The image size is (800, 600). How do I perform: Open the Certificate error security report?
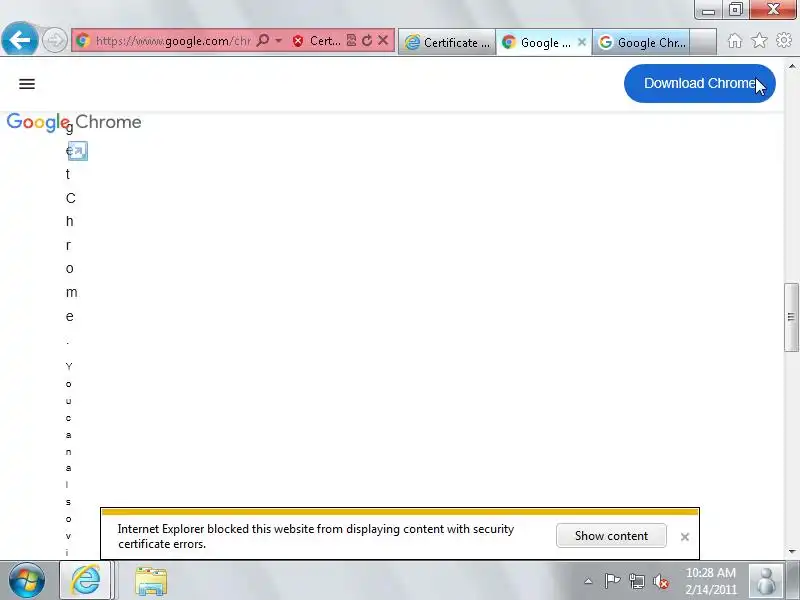click(x=316, y=40)
